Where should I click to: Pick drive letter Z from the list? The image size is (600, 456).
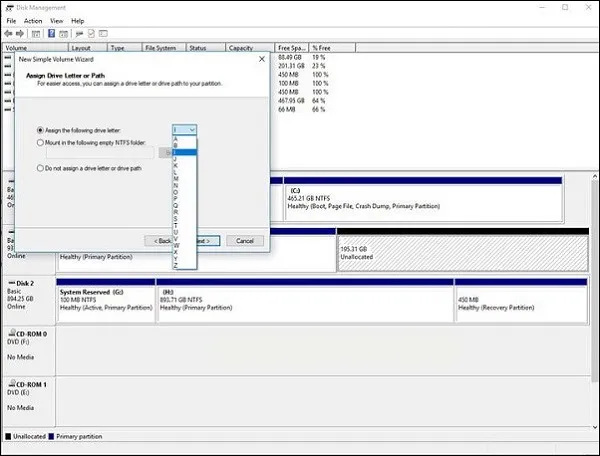click(x=184, y=265)
